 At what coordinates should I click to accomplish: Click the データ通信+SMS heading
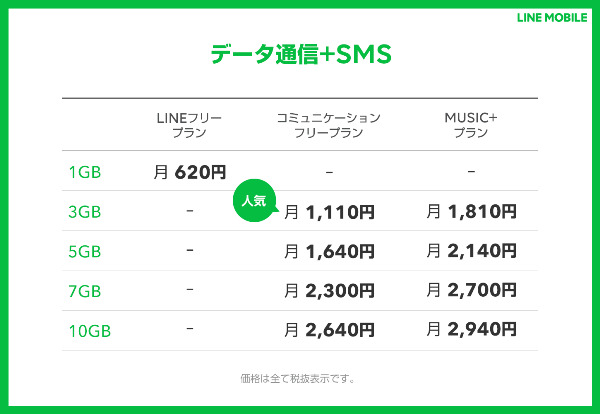pyautogui.click(x=301, y=54)
